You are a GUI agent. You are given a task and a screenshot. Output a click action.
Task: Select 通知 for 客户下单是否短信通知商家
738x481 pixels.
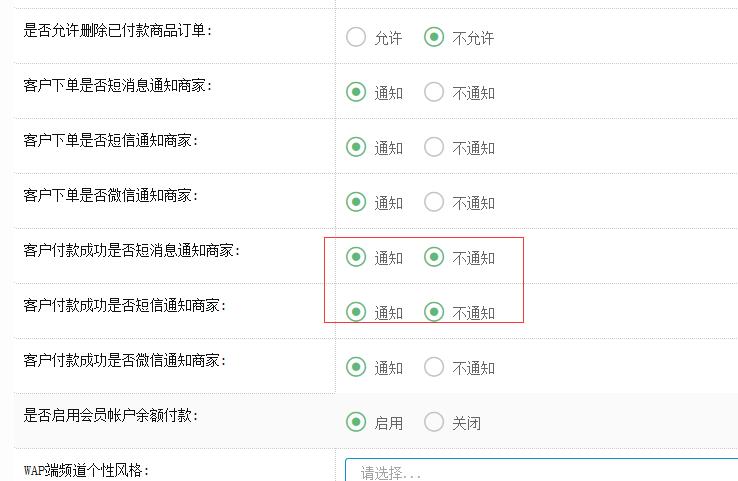point(356,148)
